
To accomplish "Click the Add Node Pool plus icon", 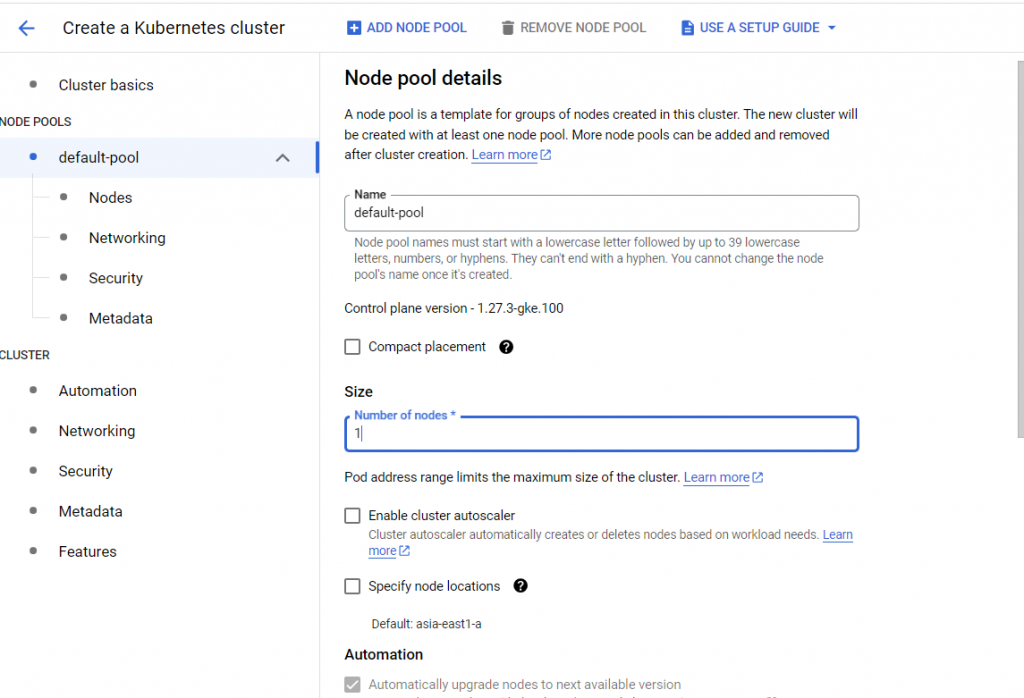I will (x=353, y=28).
